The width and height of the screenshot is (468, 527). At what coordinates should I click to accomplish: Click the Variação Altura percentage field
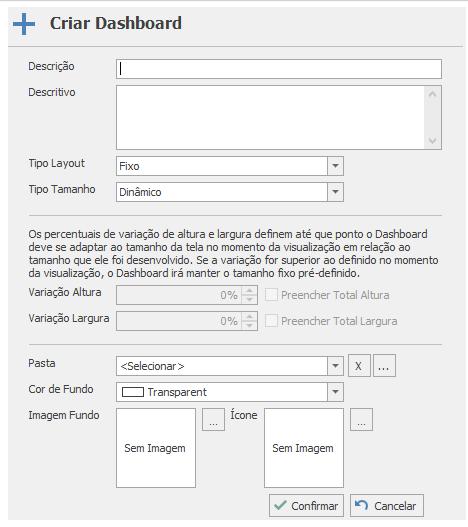click(179, 295)
